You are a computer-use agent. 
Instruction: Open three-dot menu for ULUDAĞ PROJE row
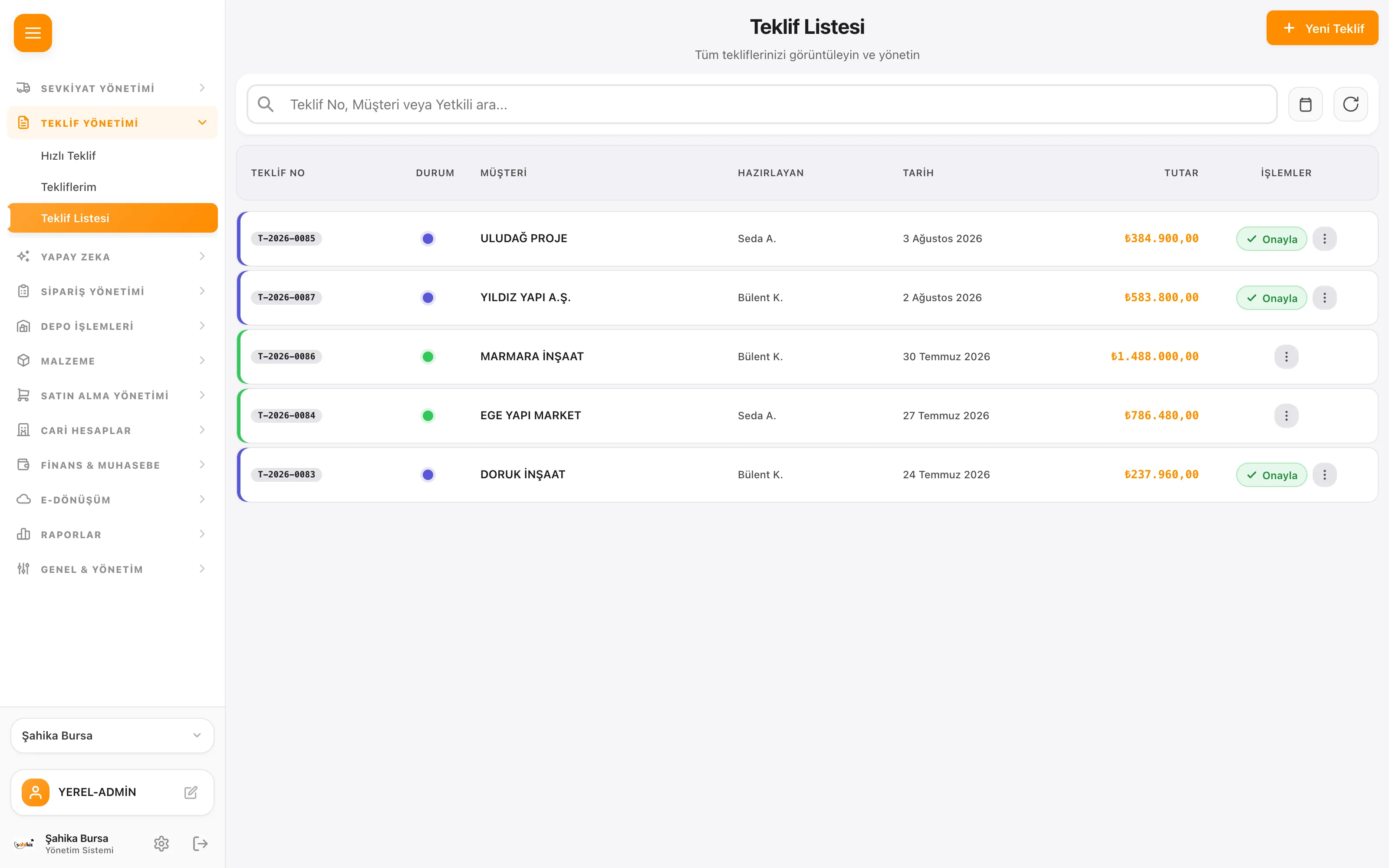1325,239
